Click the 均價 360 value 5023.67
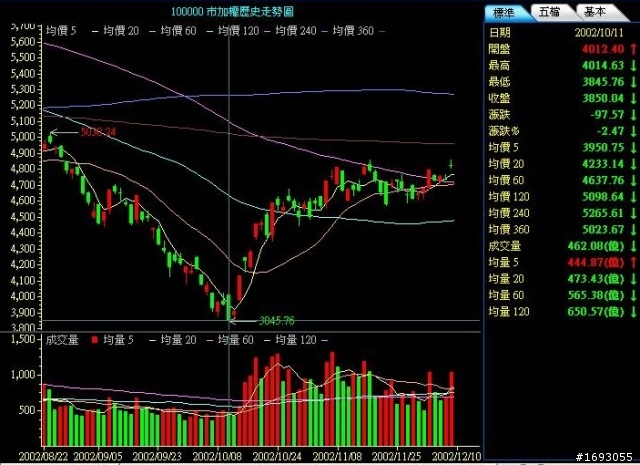 tap(603, 229)
